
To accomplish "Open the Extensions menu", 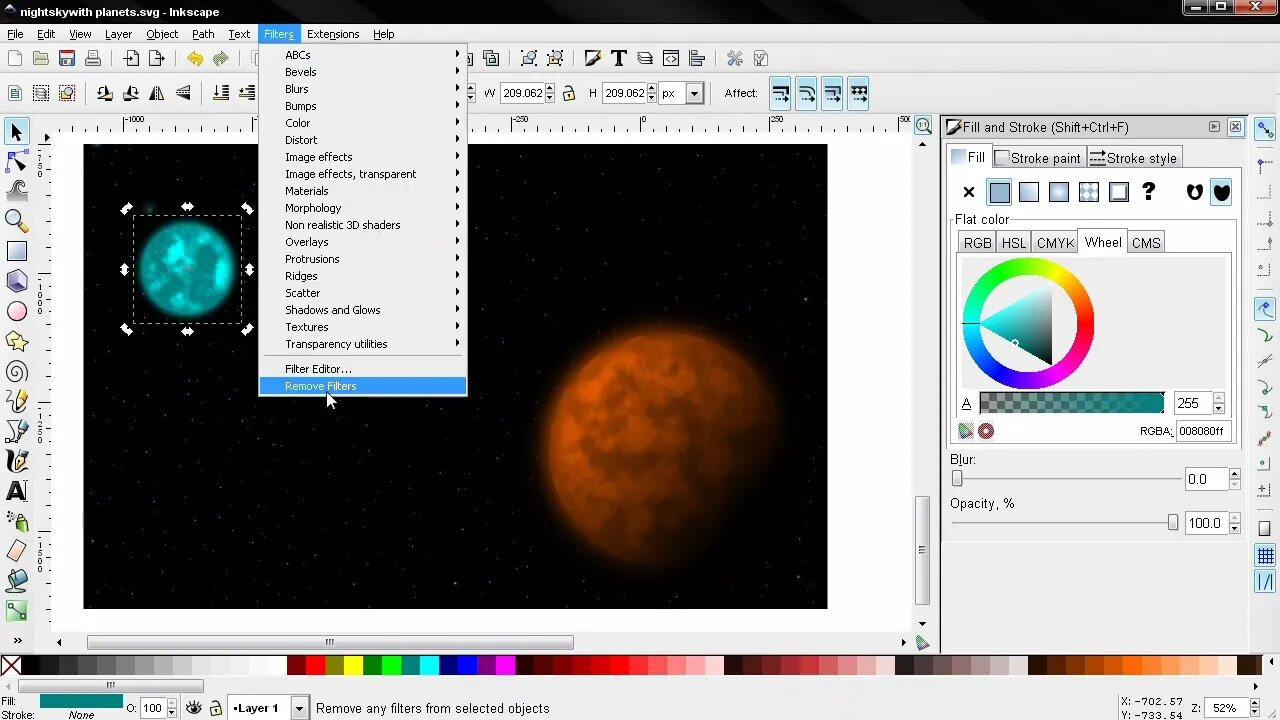I will [x=333, y=34].
